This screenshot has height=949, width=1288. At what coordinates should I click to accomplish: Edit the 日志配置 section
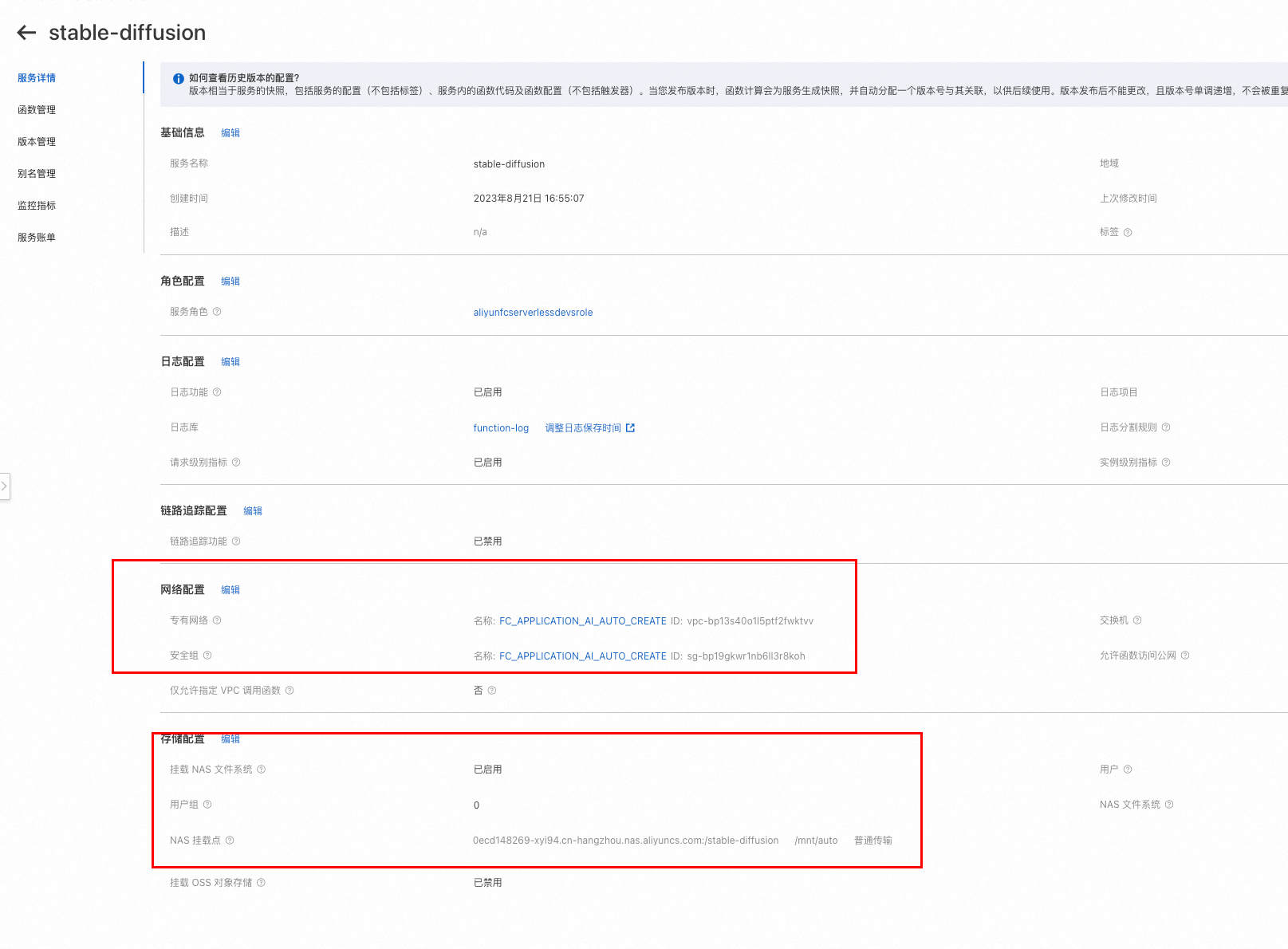(x=230, y=362)
